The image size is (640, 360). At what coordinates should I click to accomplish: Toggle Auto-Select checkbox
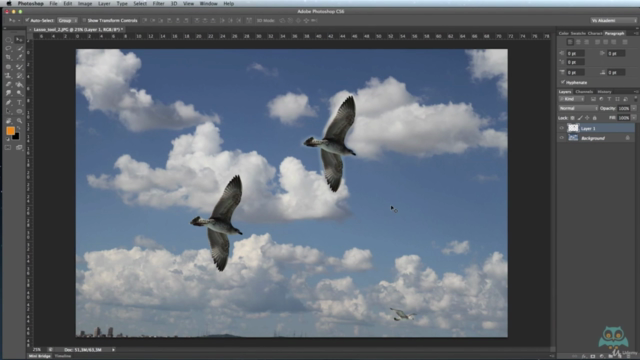[27, 20]
